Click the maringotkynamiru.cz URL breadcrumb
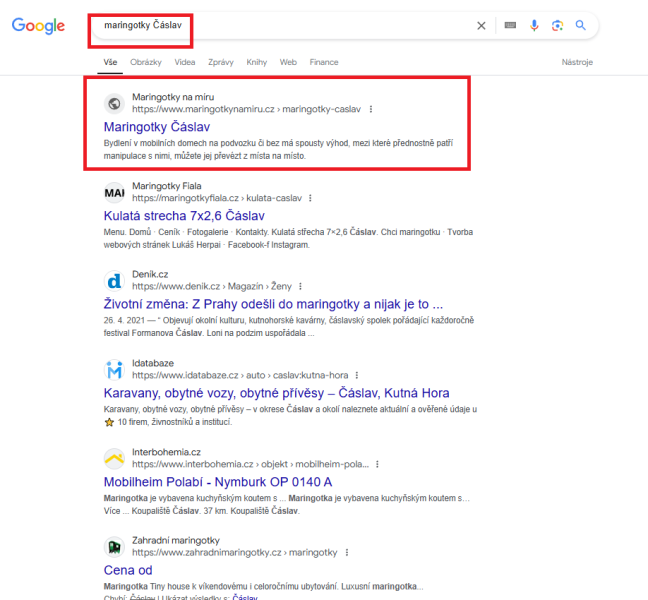 pyautogui.click(x=246, y=109)
